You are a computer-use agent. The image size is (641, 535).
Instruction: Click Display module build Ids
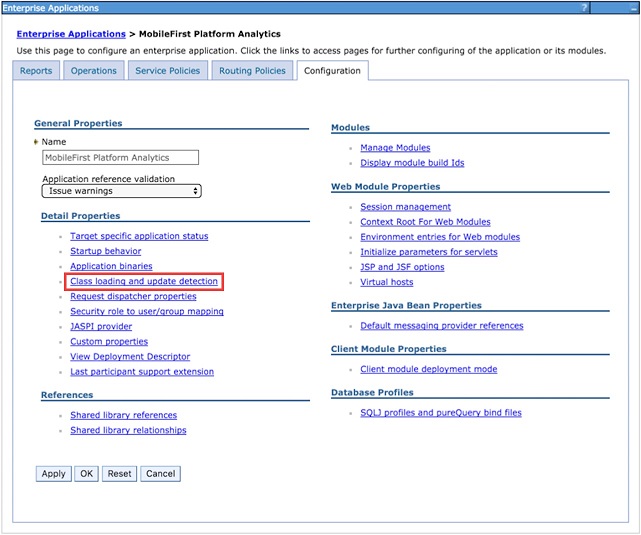pyautogui.click(x=412, y=163)
